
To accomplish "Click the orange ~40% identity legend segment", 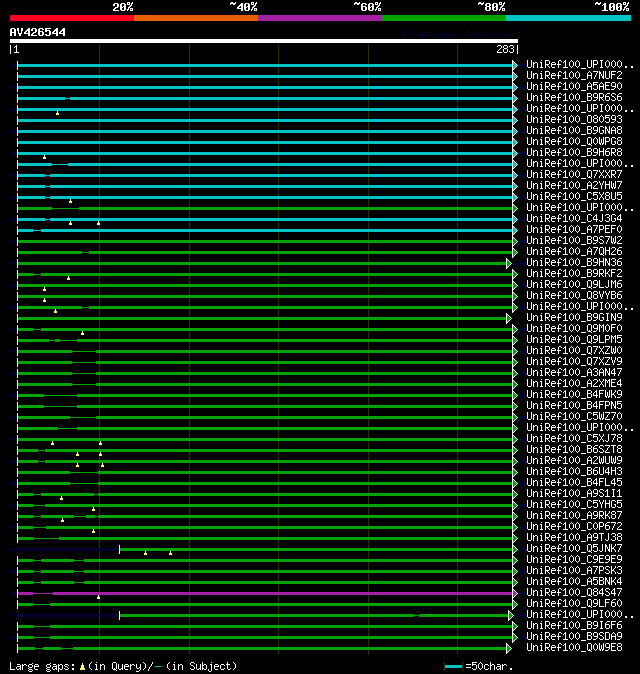I will (196, 18).
